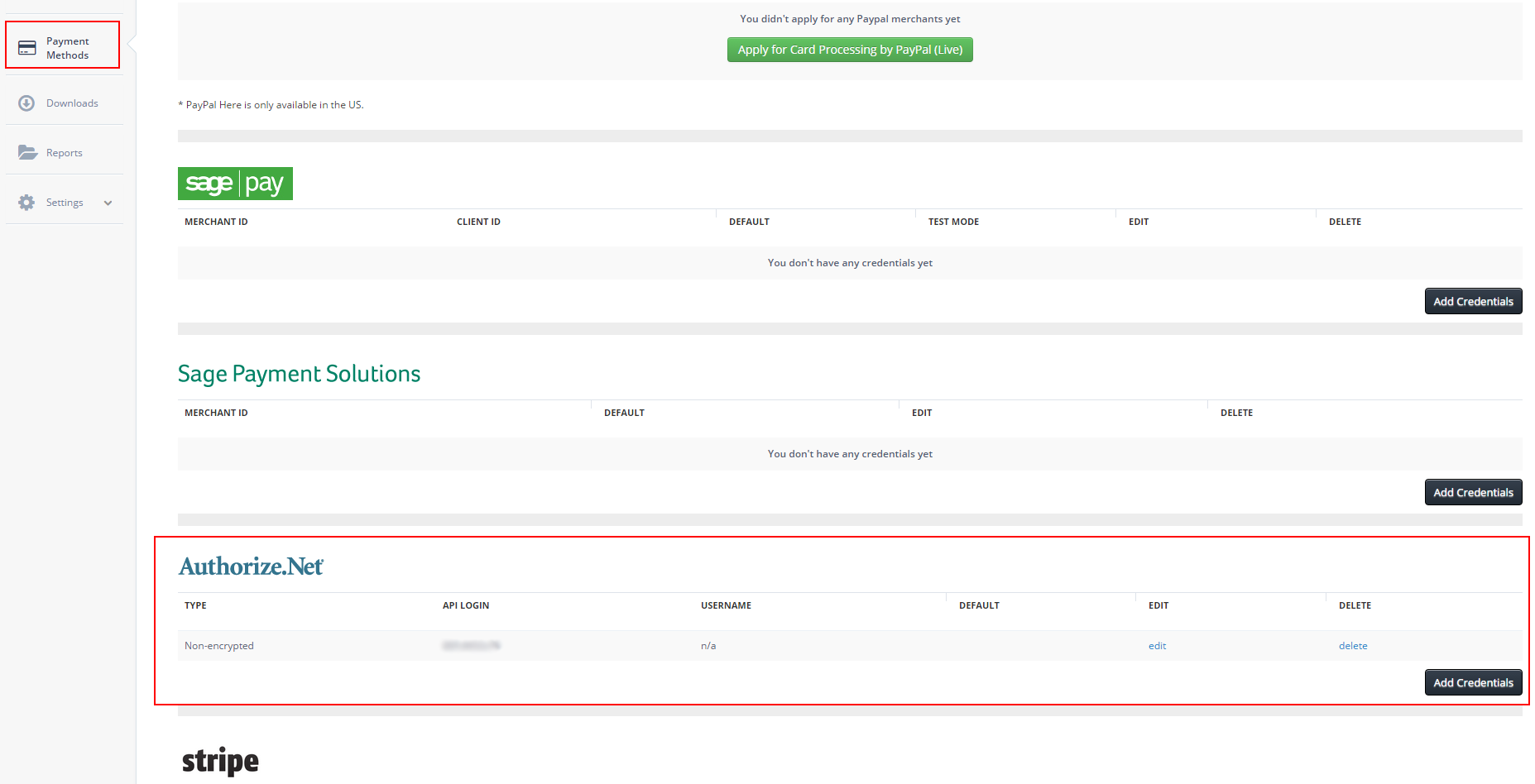Click 'You didn't apply for any Paypal merchants' text
The image size is (1535, 784).
click(x=850, y=19)
